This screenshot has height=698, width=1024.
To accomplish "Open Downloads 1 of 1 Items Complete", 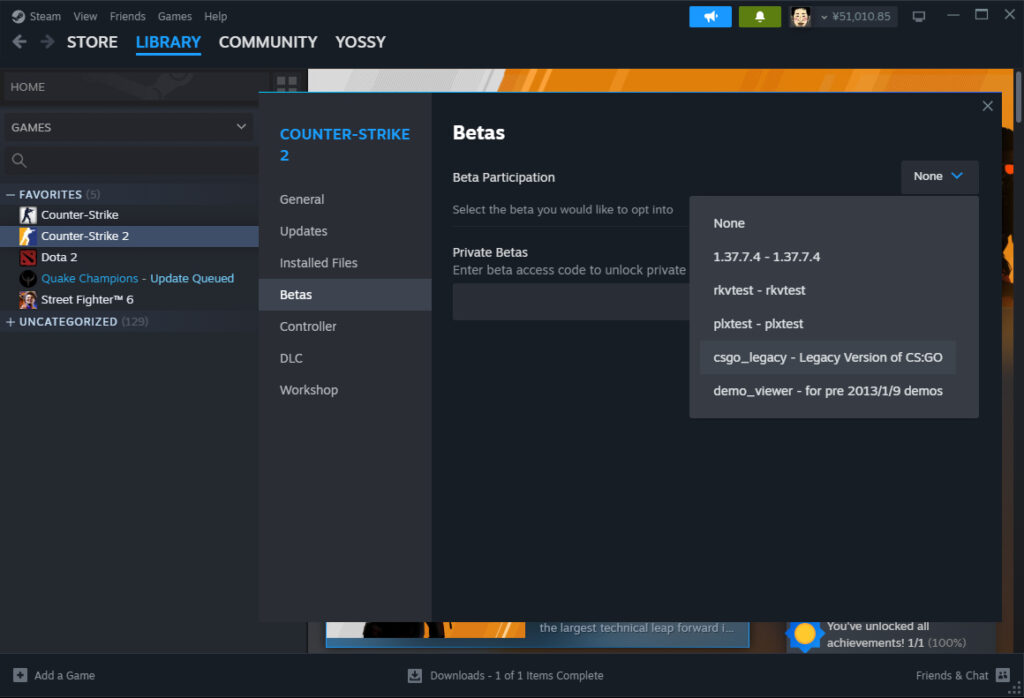I will [x=517, y=675].
